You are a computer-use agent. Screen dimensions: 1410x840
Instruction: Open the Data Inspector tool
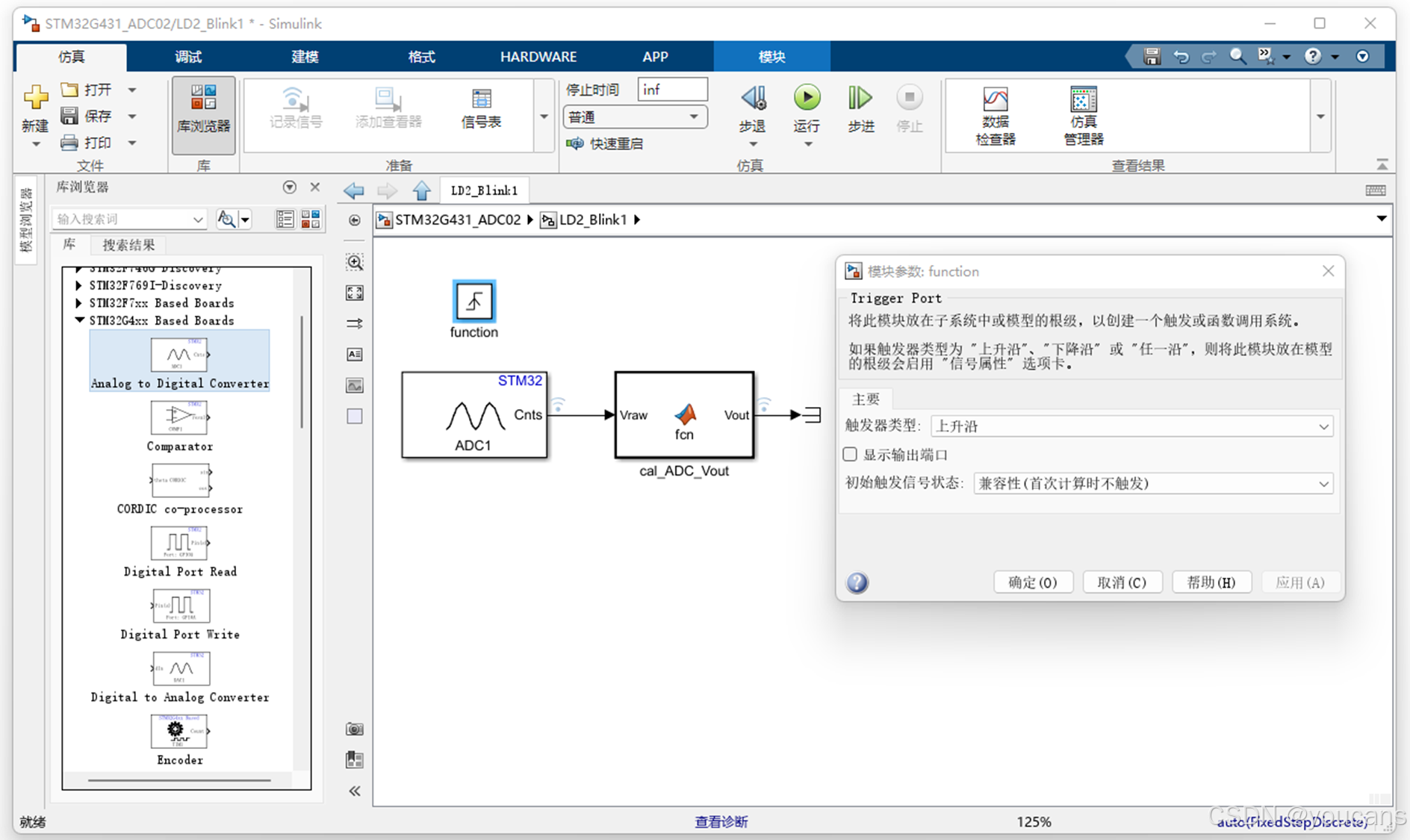point(995,115)
